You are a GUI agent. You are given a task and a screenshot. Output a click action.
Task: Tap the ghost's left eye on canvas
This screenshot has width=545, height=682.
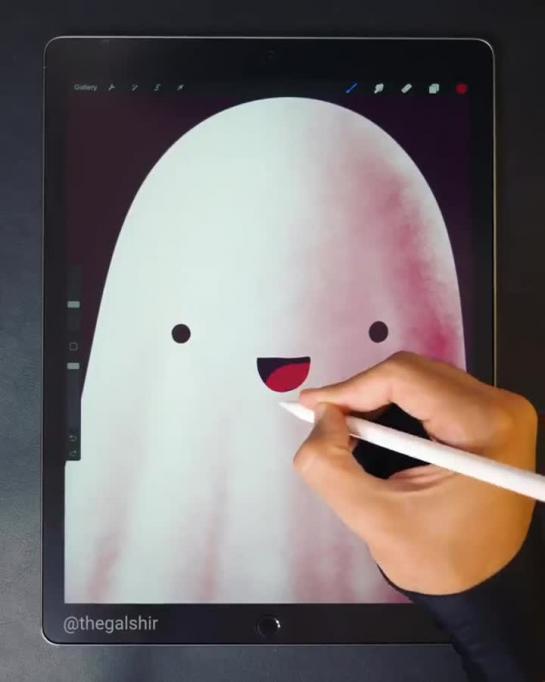coord(181,334)
